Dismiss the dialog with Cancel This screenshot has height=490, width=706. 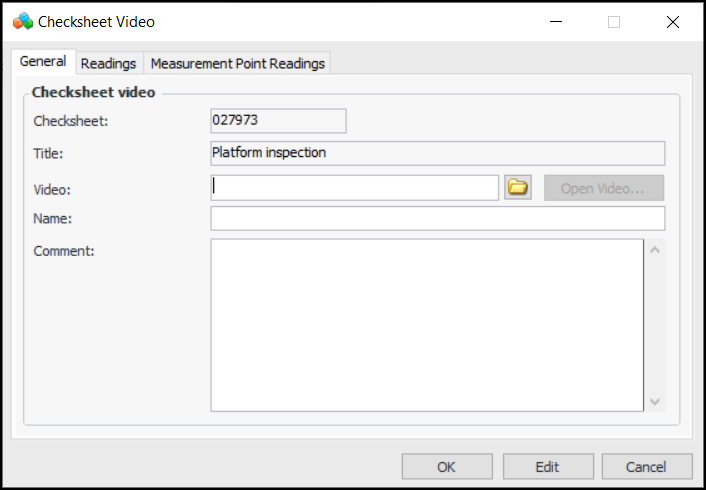coord(646,466)
